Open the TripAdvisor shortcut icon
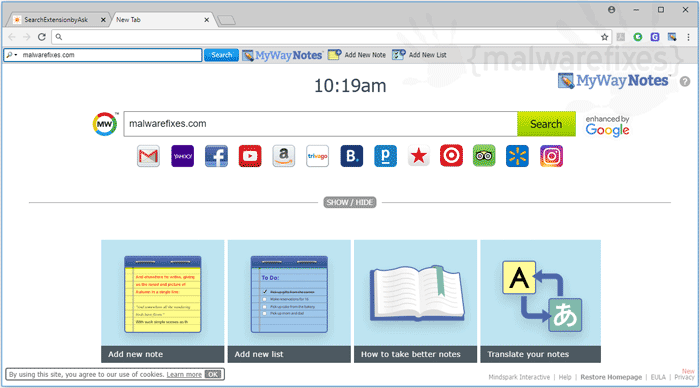 point(484,156)
